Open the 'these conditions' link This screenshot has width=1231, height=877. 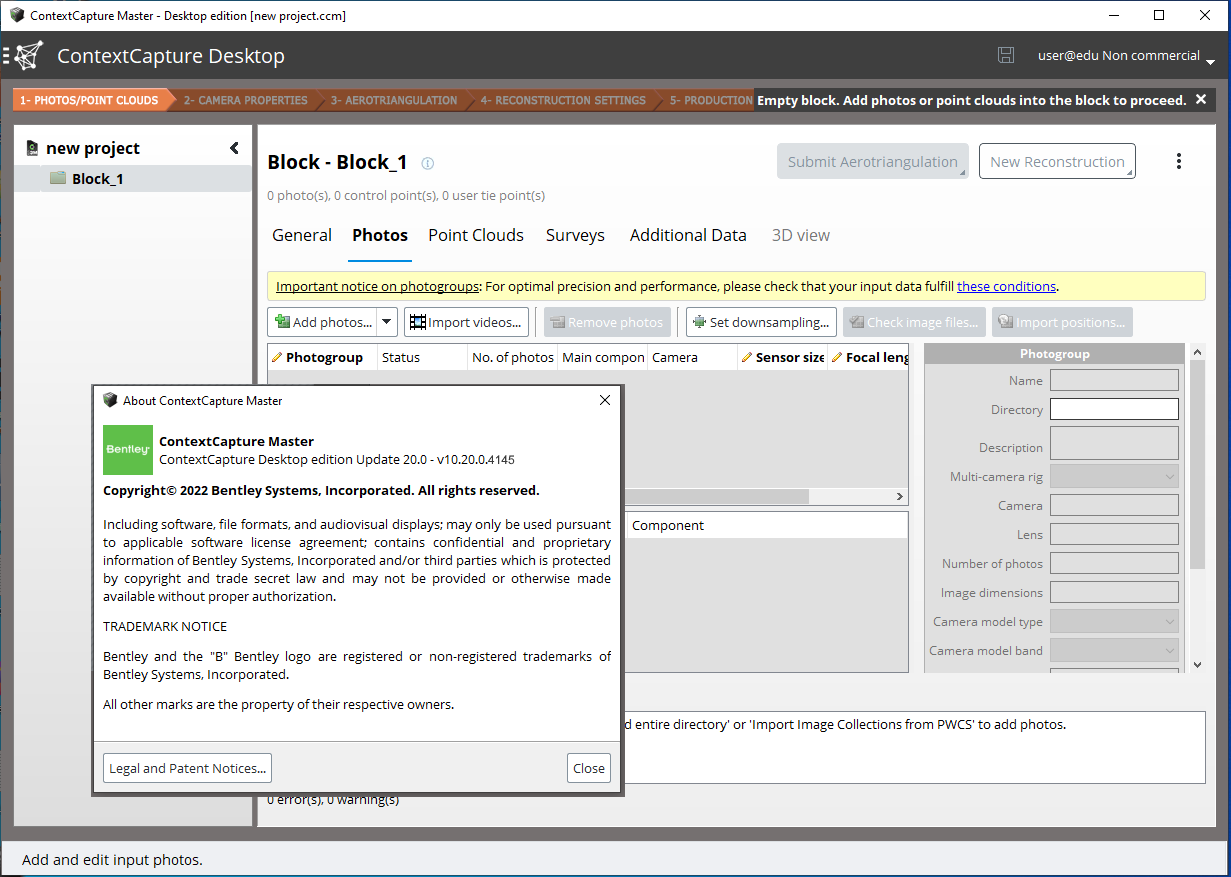(x=1006, y=286)
